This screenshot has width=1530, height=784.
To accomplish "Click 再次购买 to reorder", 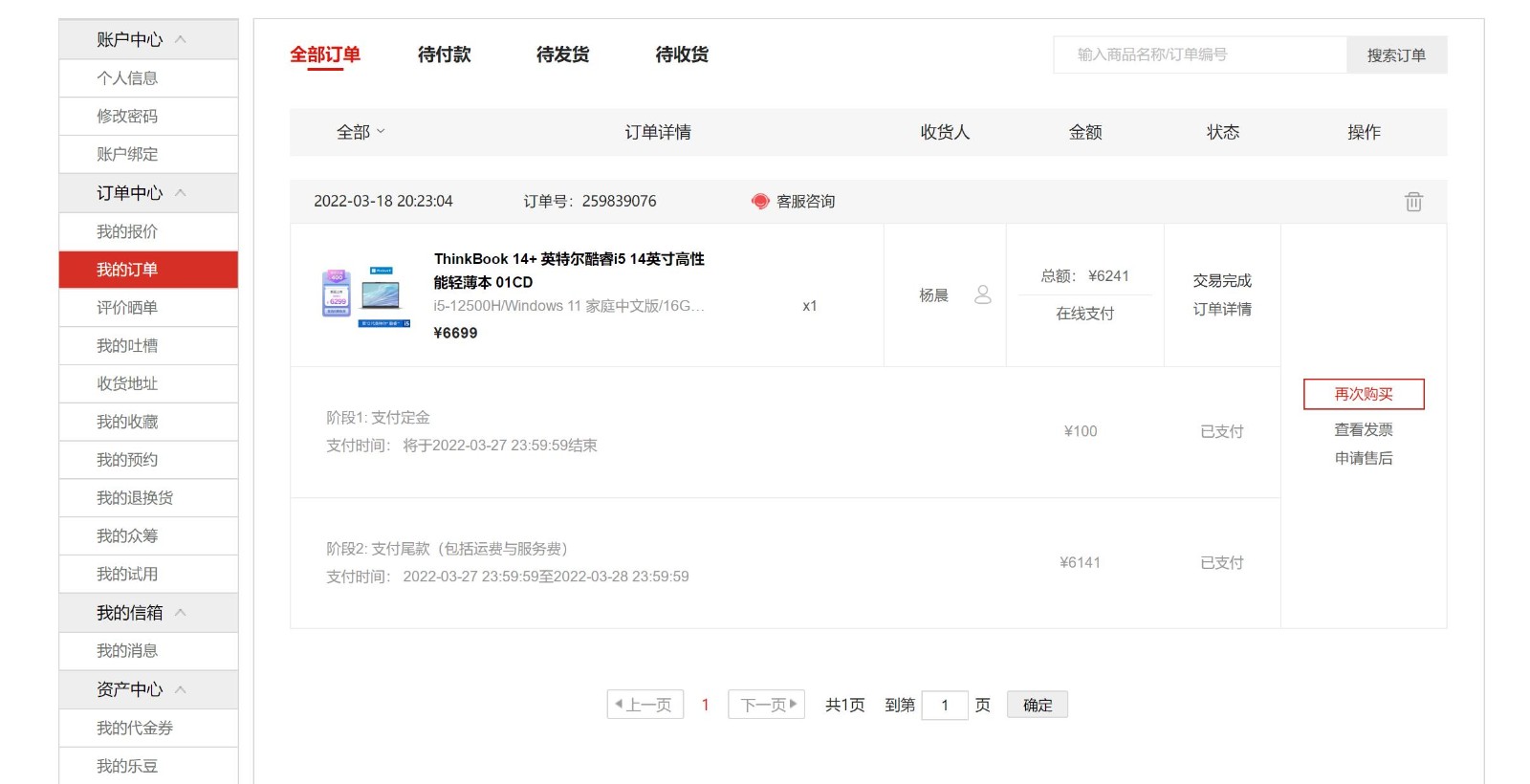I will coord(1364,394).
